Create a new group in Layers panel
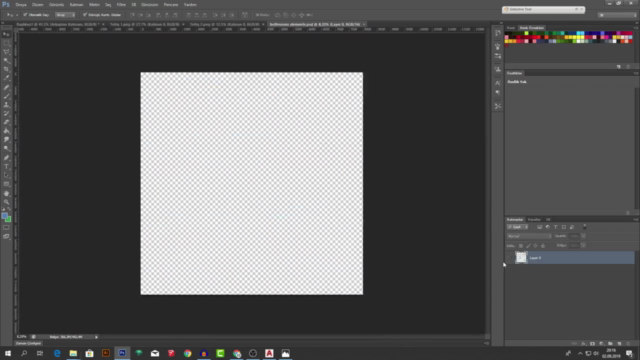640x360 pixels. tap(610, 344)
